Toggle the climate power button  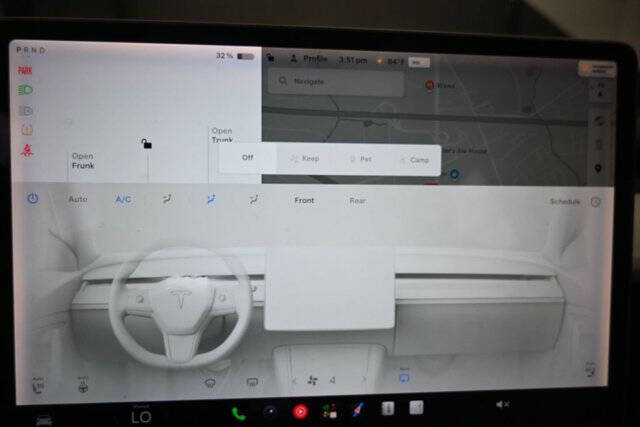coord(33,199)
